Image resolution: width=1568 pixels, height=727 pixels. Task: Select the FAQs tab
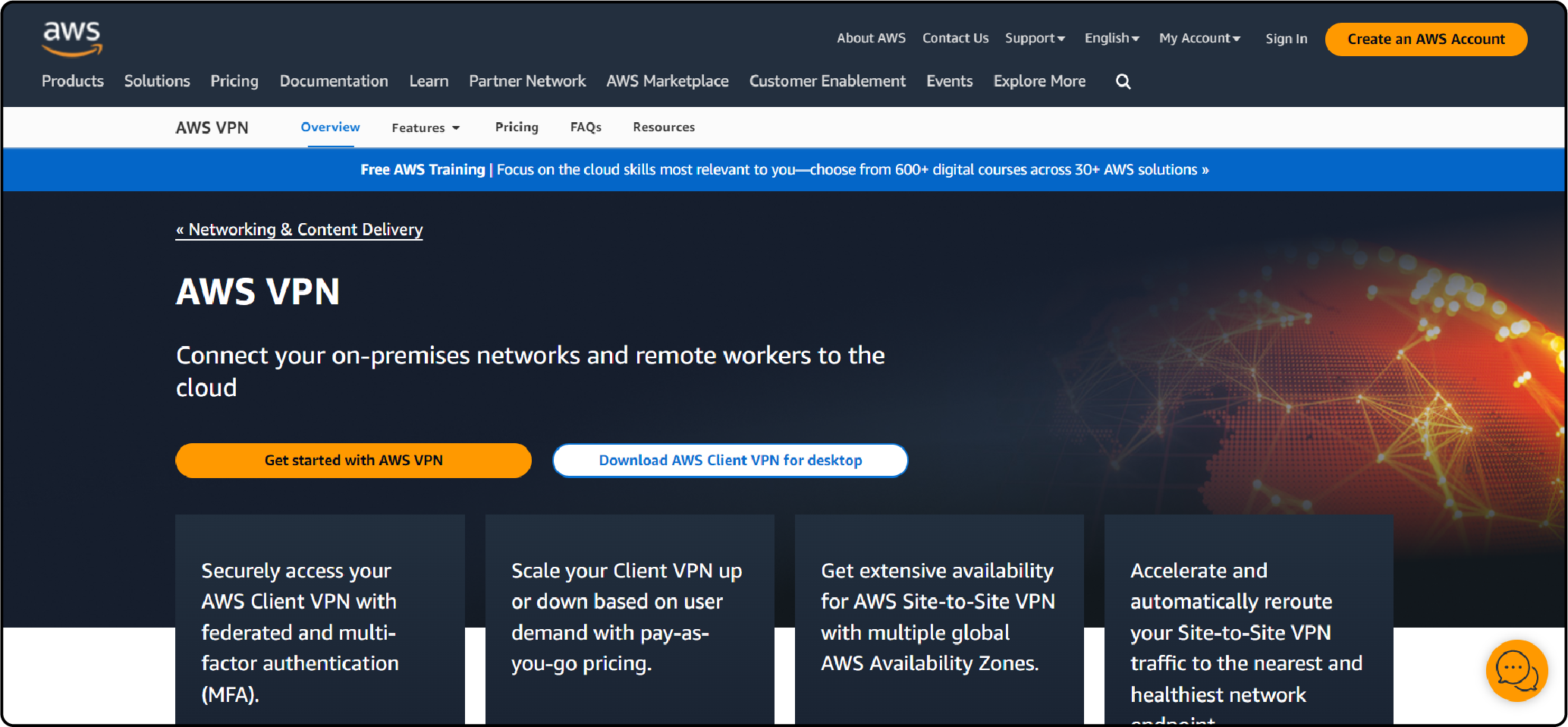[586, 127]
